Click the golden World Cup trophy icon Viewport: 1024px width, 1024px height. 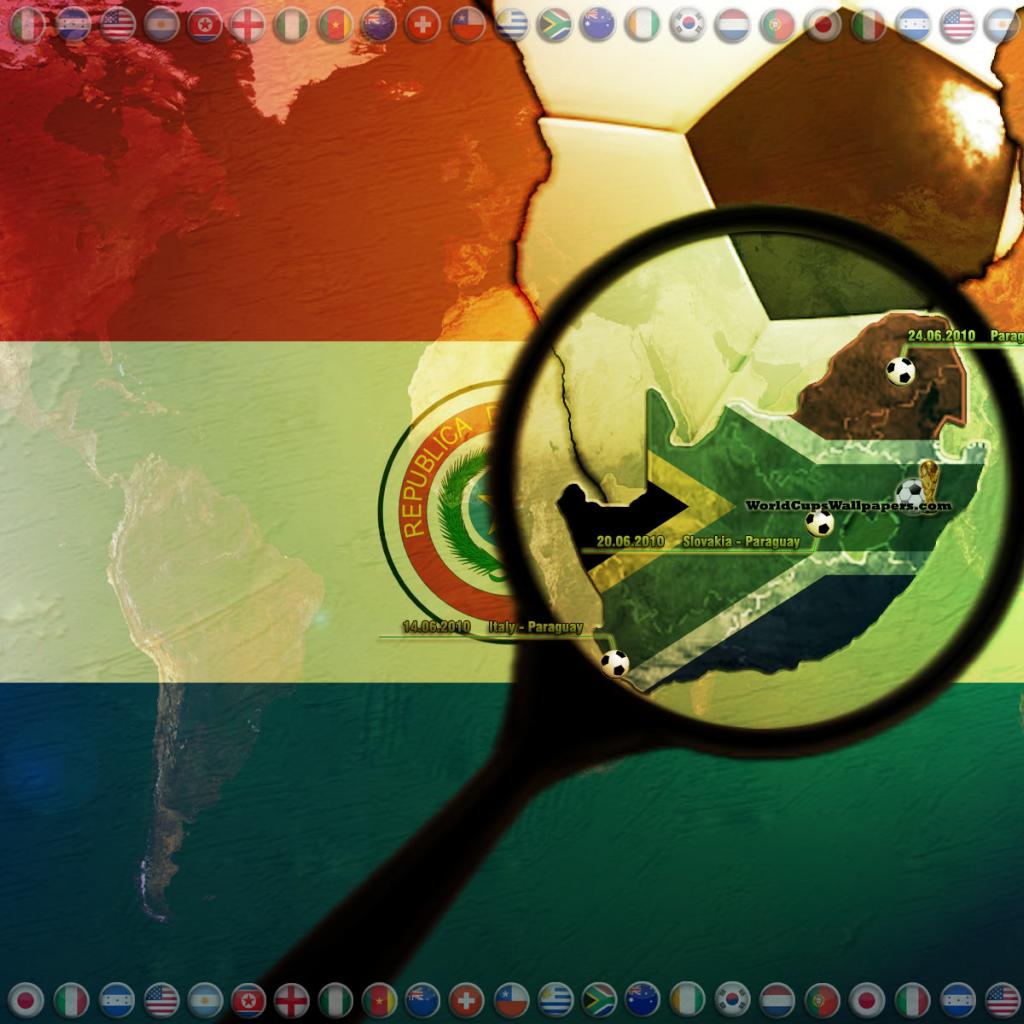930,482
